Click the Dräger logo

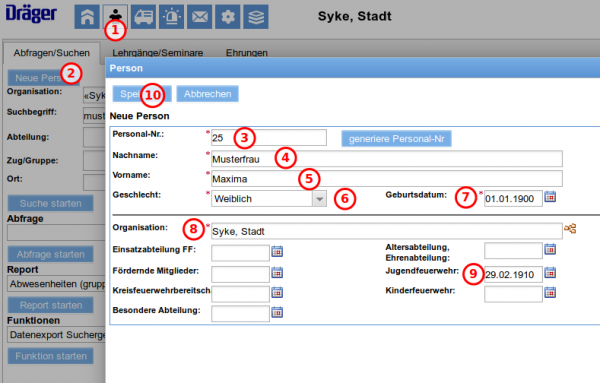(31, 14)
